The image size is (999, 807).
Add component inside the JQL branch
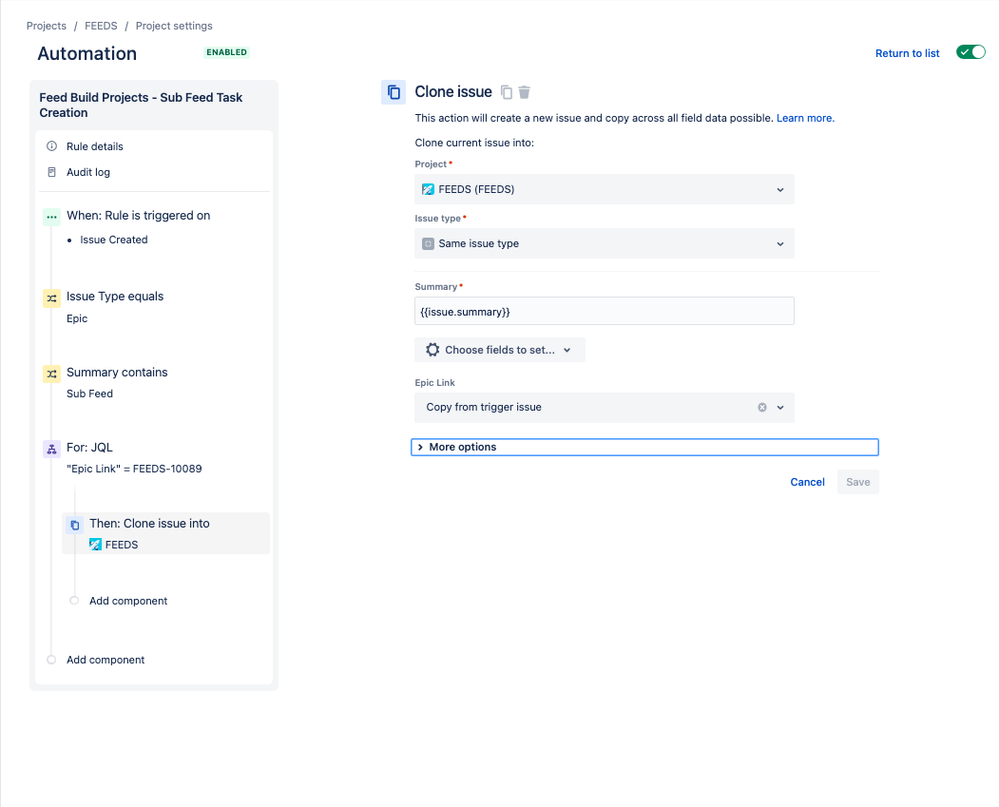pyautogui.click(x=128, y=601)
